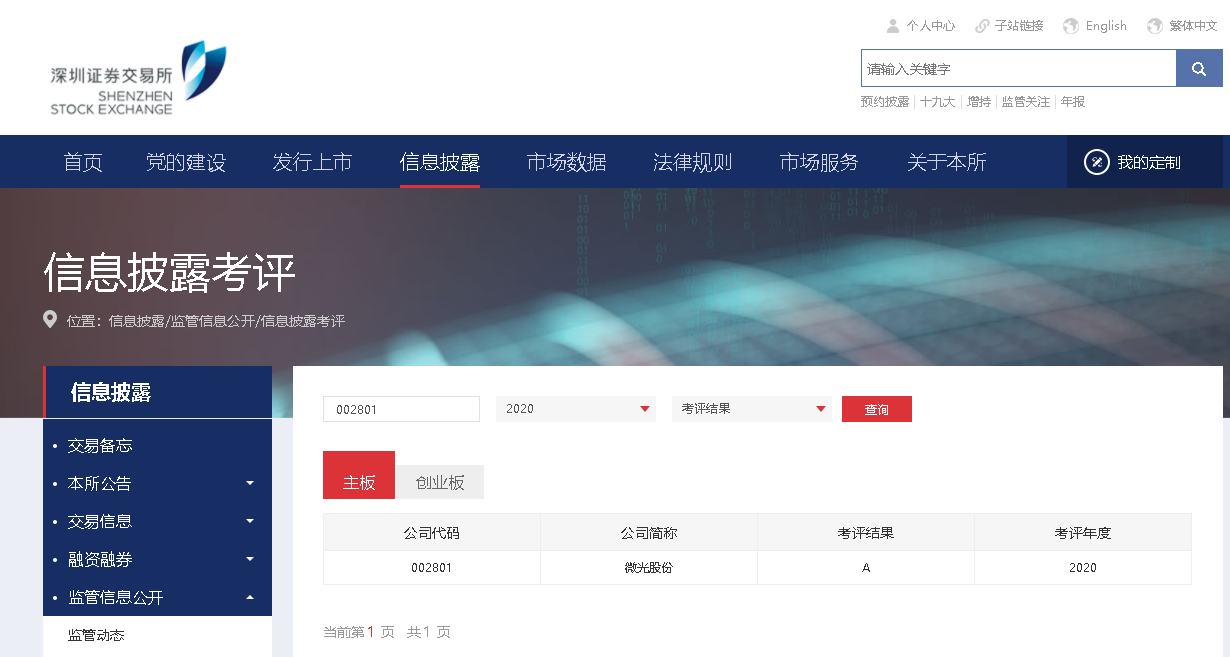Open 子站链接 link
Image resolution: width=1230 pixels, height=657 pixels.
[x=1019, y=26]
